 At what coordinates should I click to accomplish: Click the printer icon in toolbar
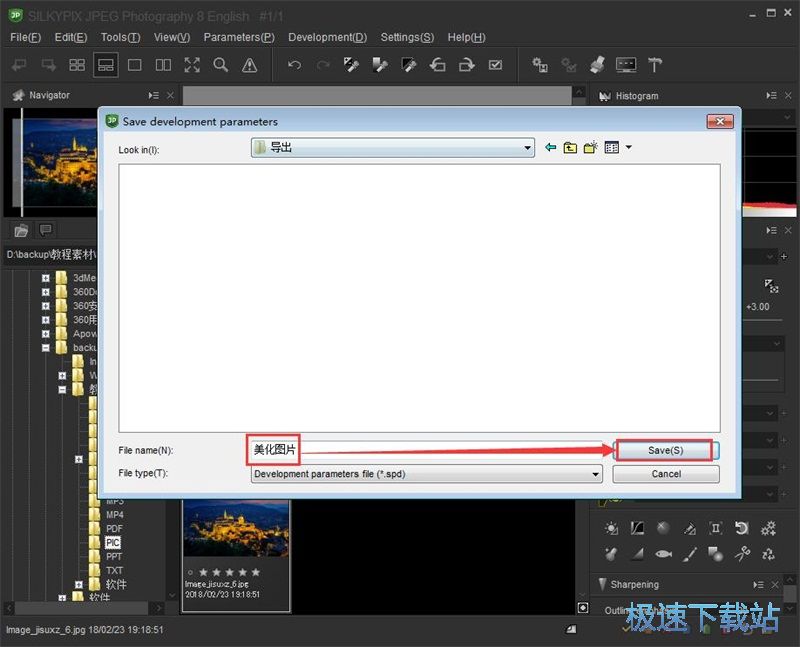pyautogui.click(x=597, y=65)
